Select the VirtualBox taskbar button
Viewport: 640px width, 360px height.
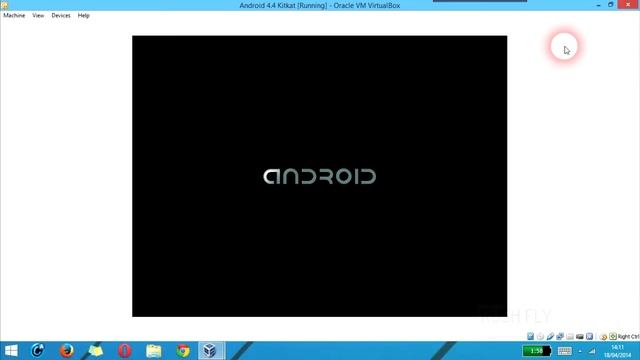point(211,351)
